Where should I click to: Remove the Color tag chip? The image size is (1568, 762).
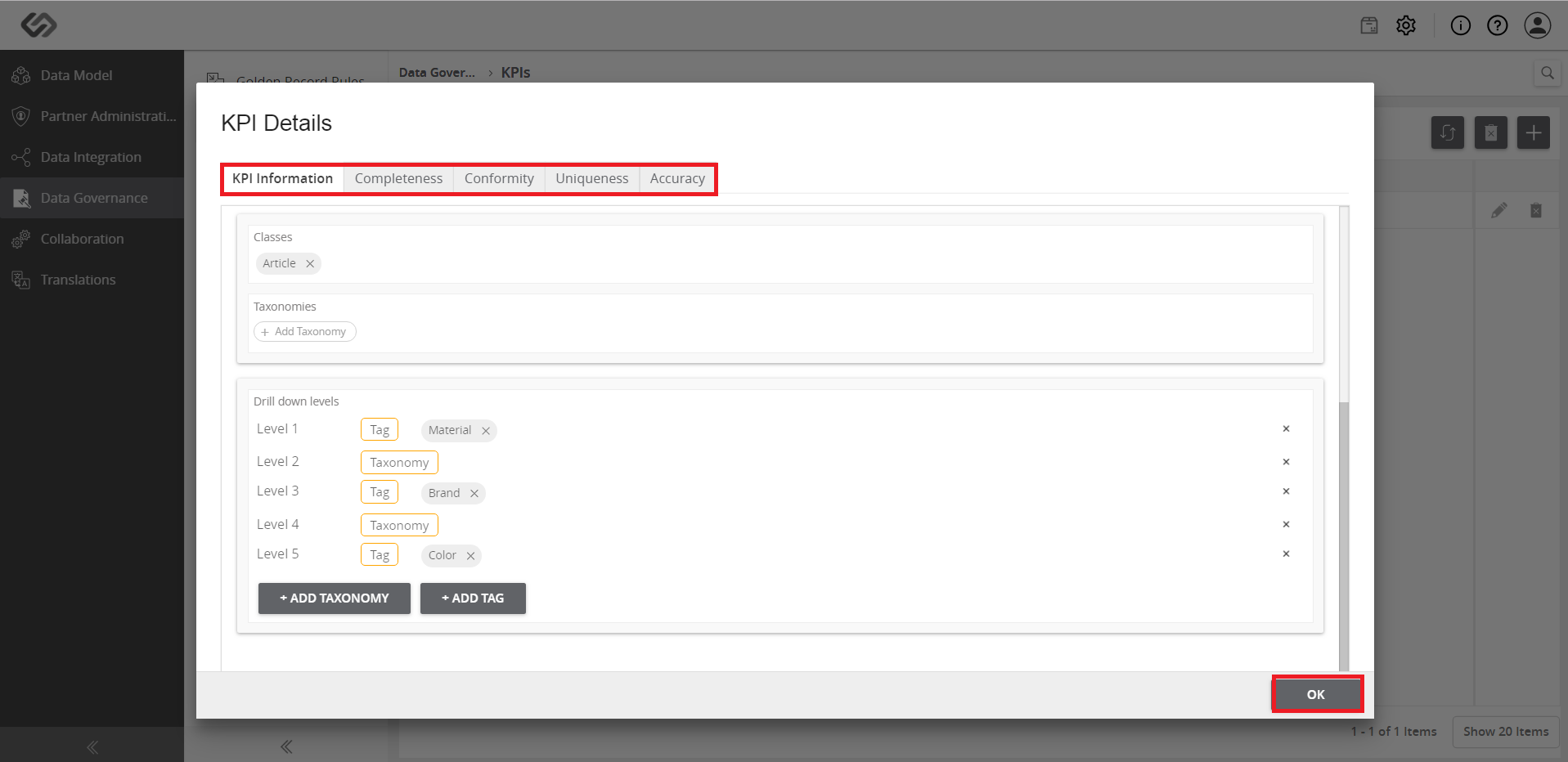coord(471,556)
